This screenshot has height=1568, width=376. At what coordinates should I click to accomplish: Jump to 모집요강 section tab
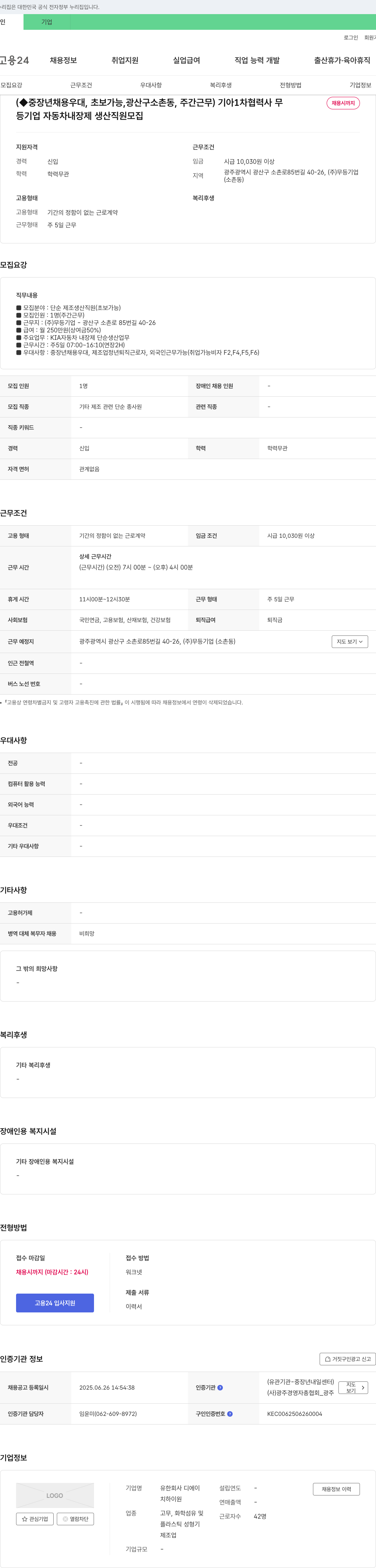[x=12, y=85]
